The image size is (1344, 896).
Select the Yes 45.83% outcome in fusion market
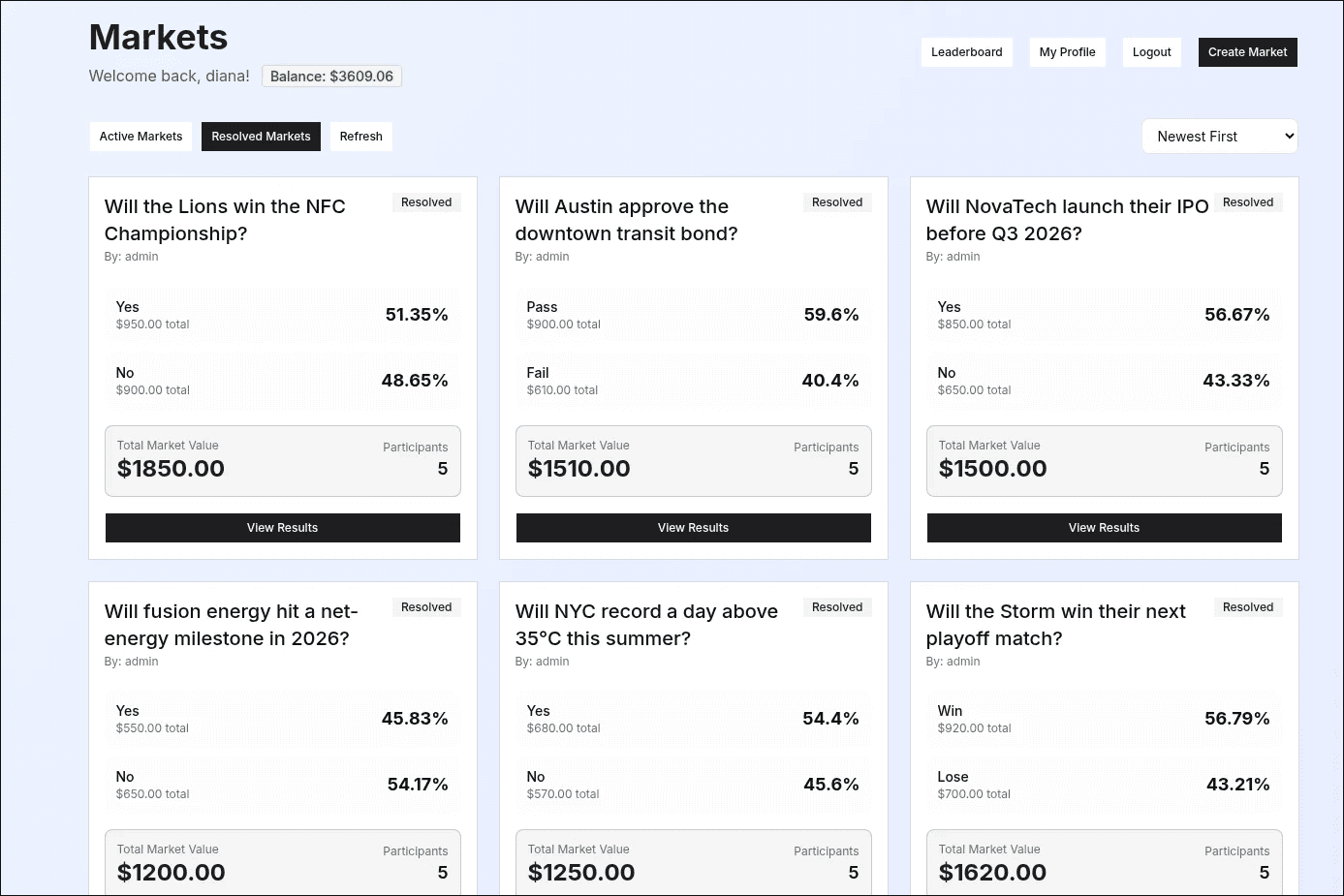[x=282, y=719]
